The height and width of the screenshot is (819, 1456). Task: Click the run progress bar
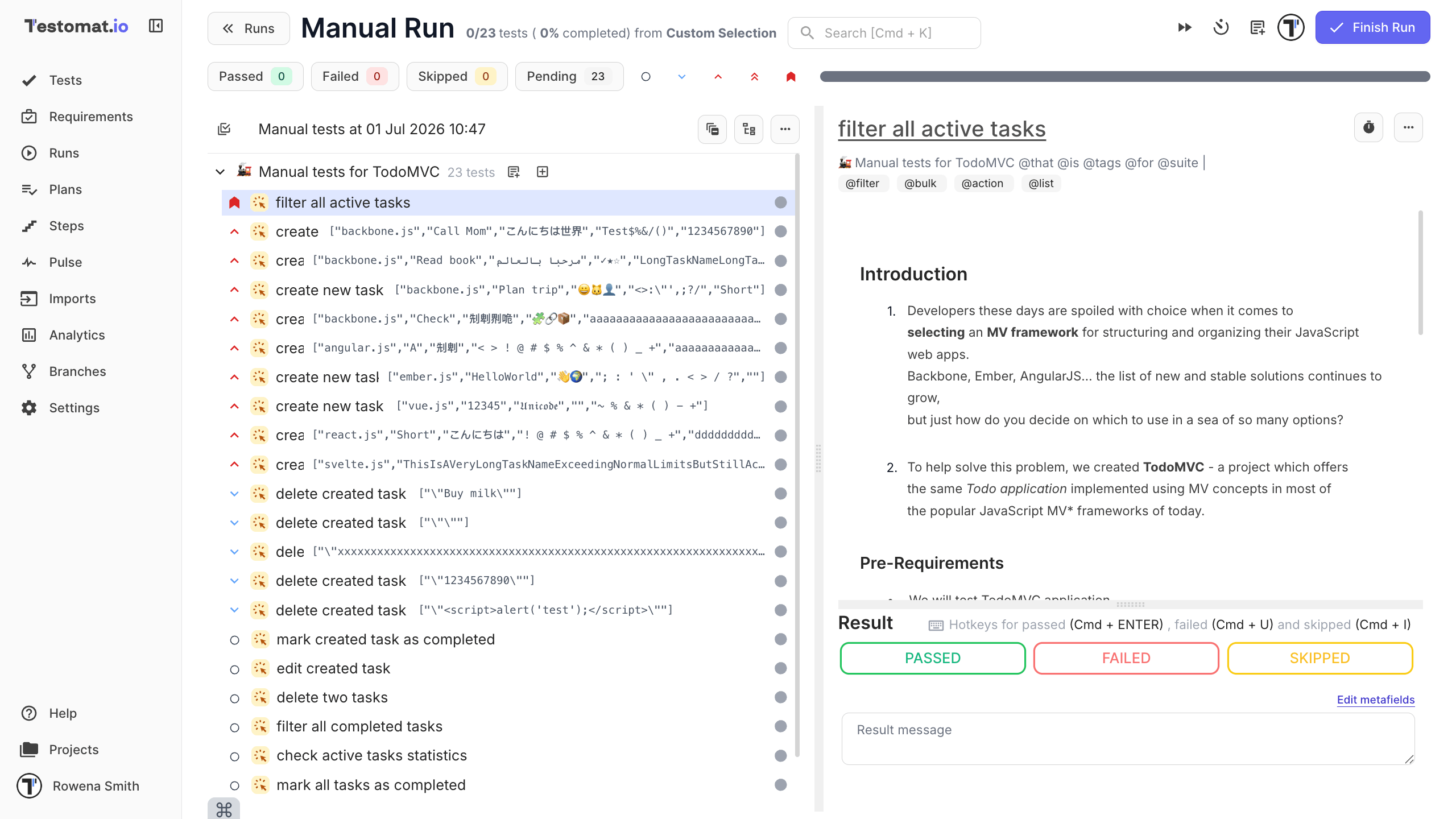coord(1125,77)
